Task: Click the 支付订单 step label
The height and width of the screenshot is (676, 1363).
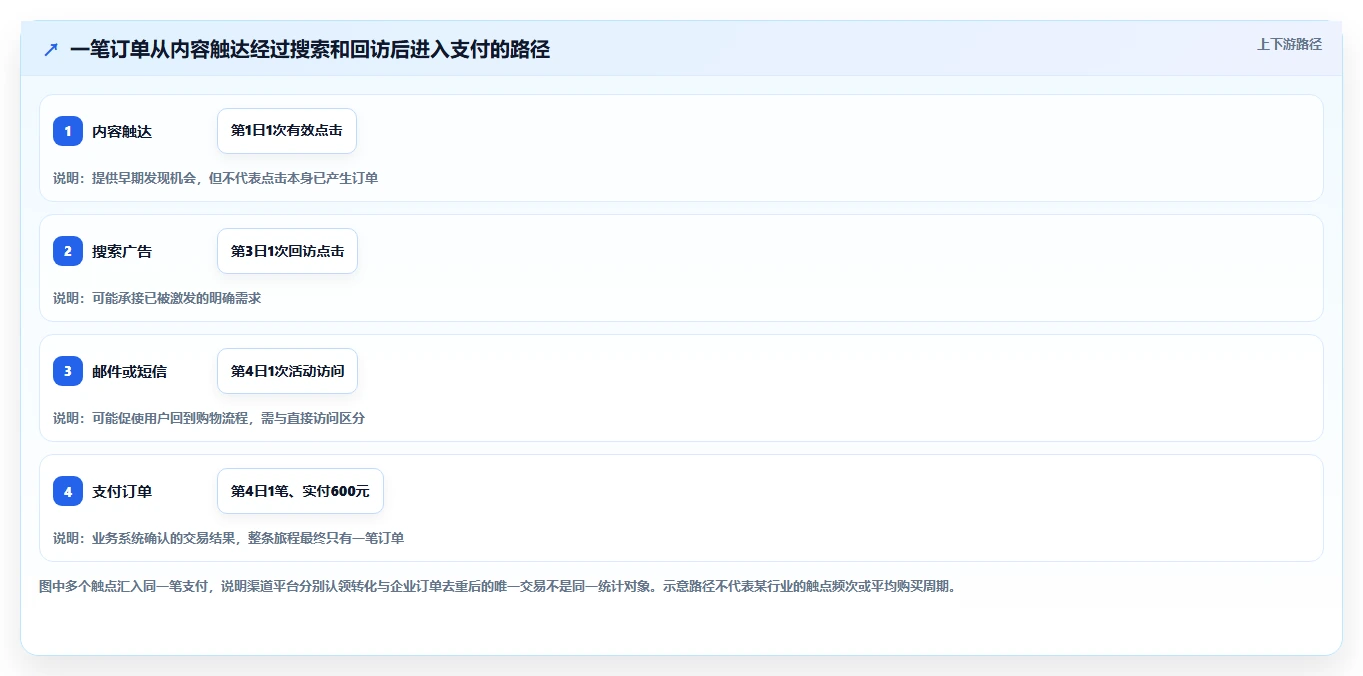Action: tap(122, 491)
